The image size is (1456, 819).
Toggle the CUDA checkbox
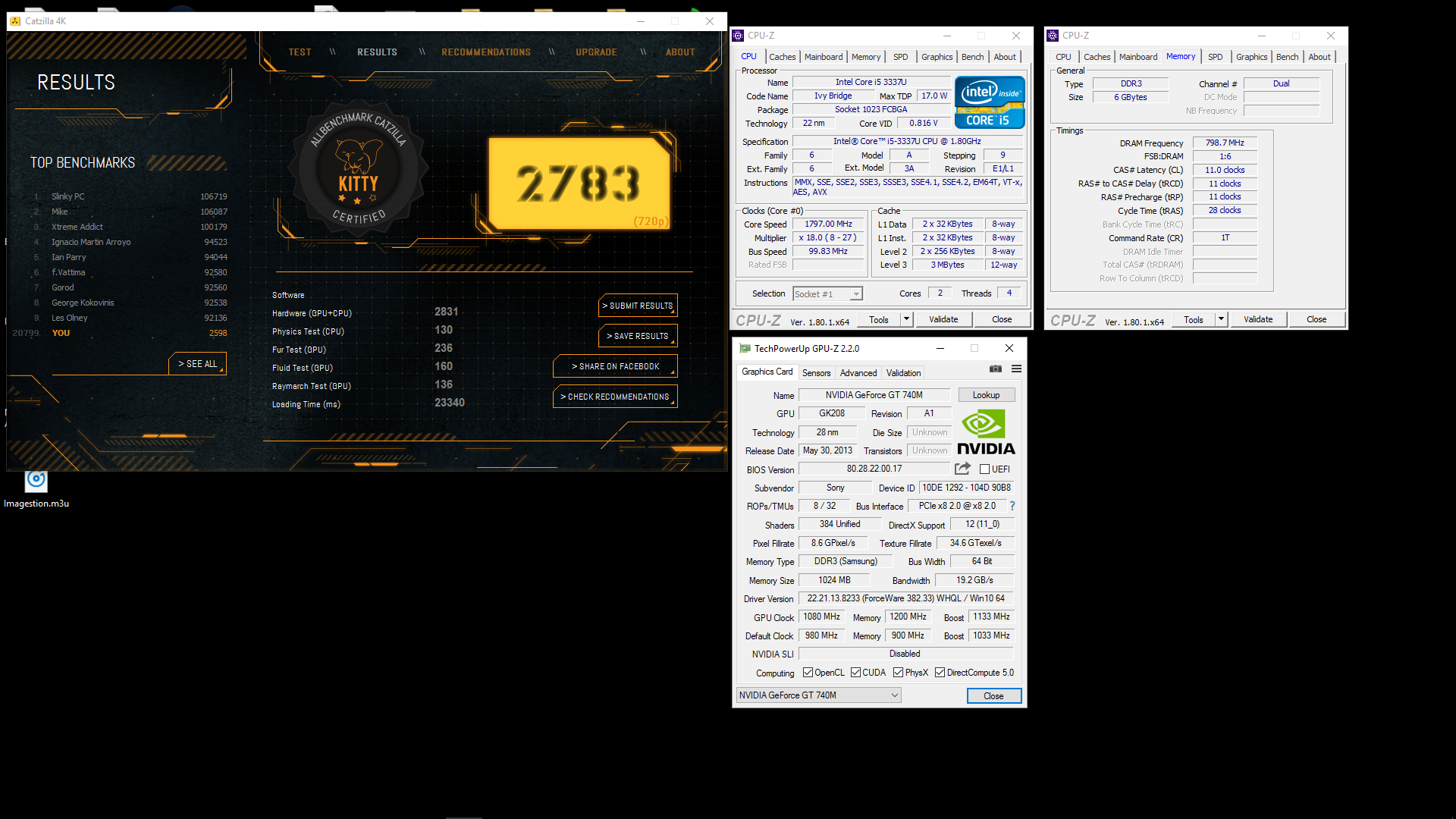856,673
